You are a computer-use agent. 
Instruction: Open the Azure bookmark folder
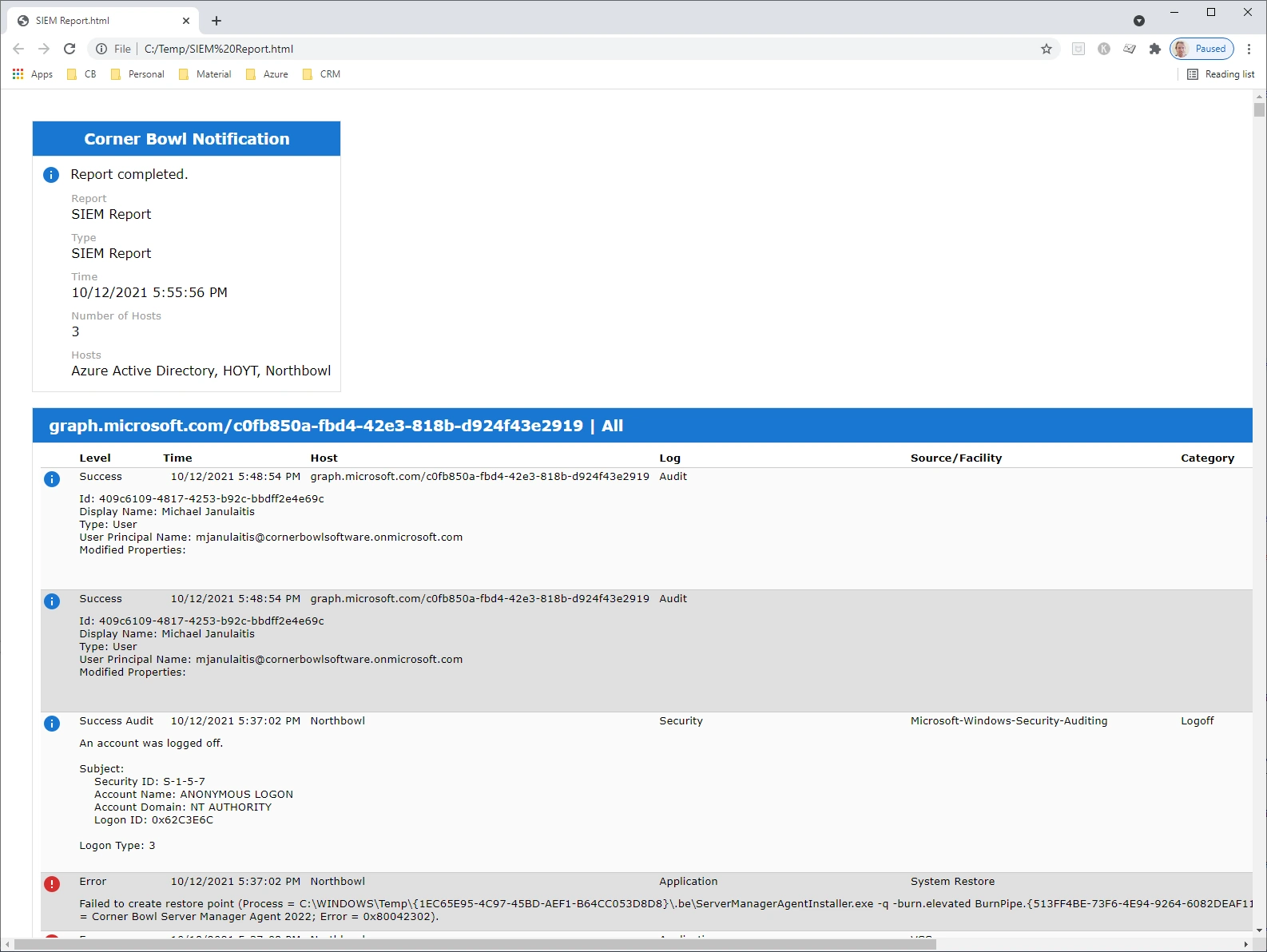267,74
